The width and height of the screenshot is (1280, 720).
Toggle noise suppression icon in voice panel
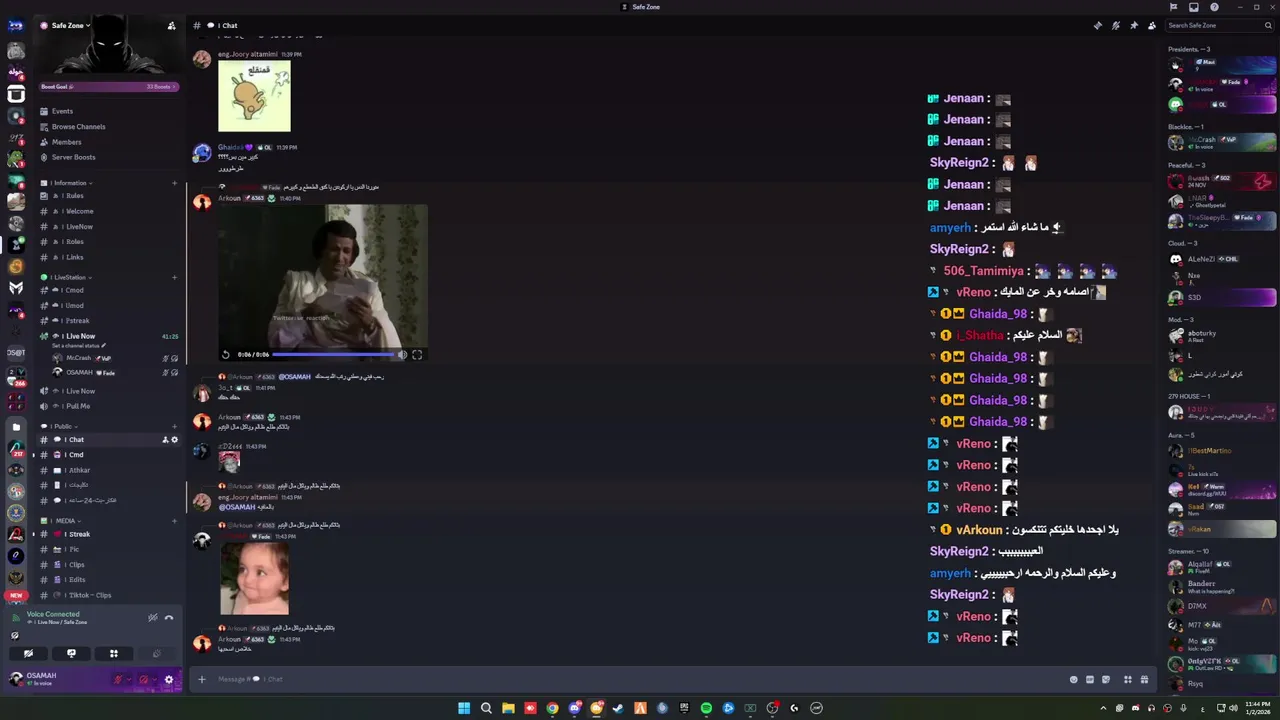coord(153,617)
